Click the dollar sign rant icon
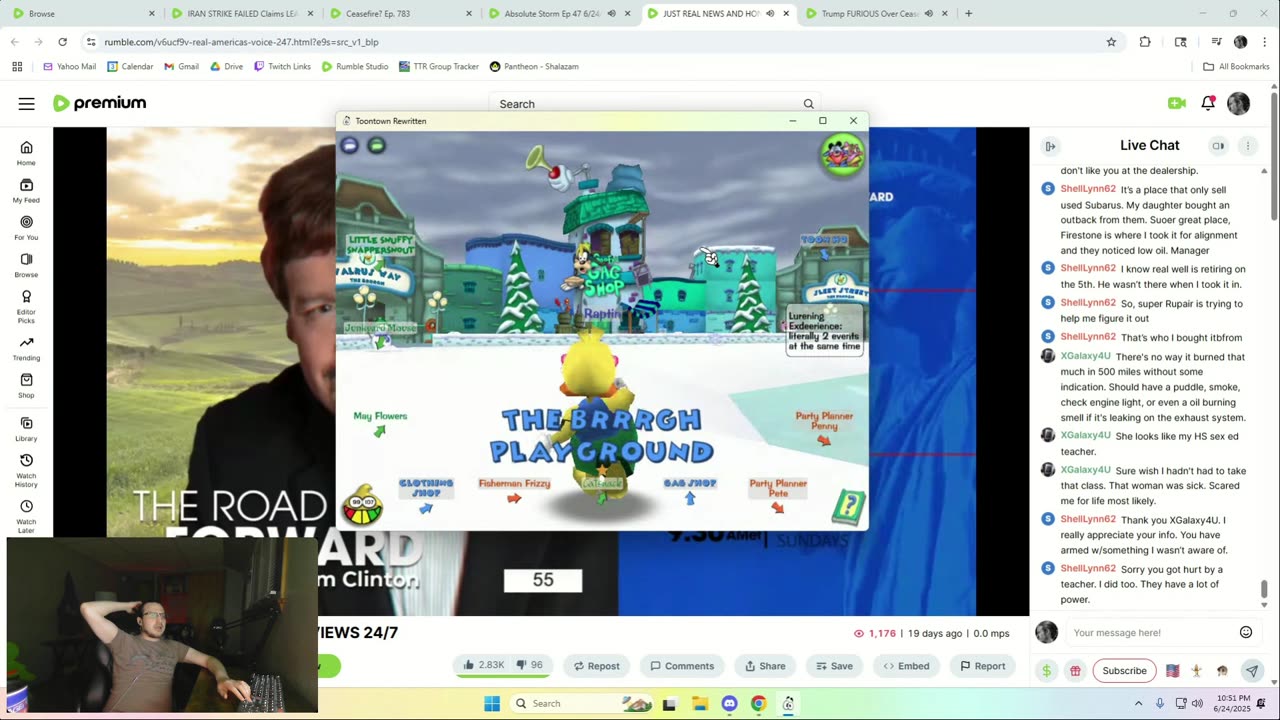Screen dimensions: 1280x720 coord(1047,671)
